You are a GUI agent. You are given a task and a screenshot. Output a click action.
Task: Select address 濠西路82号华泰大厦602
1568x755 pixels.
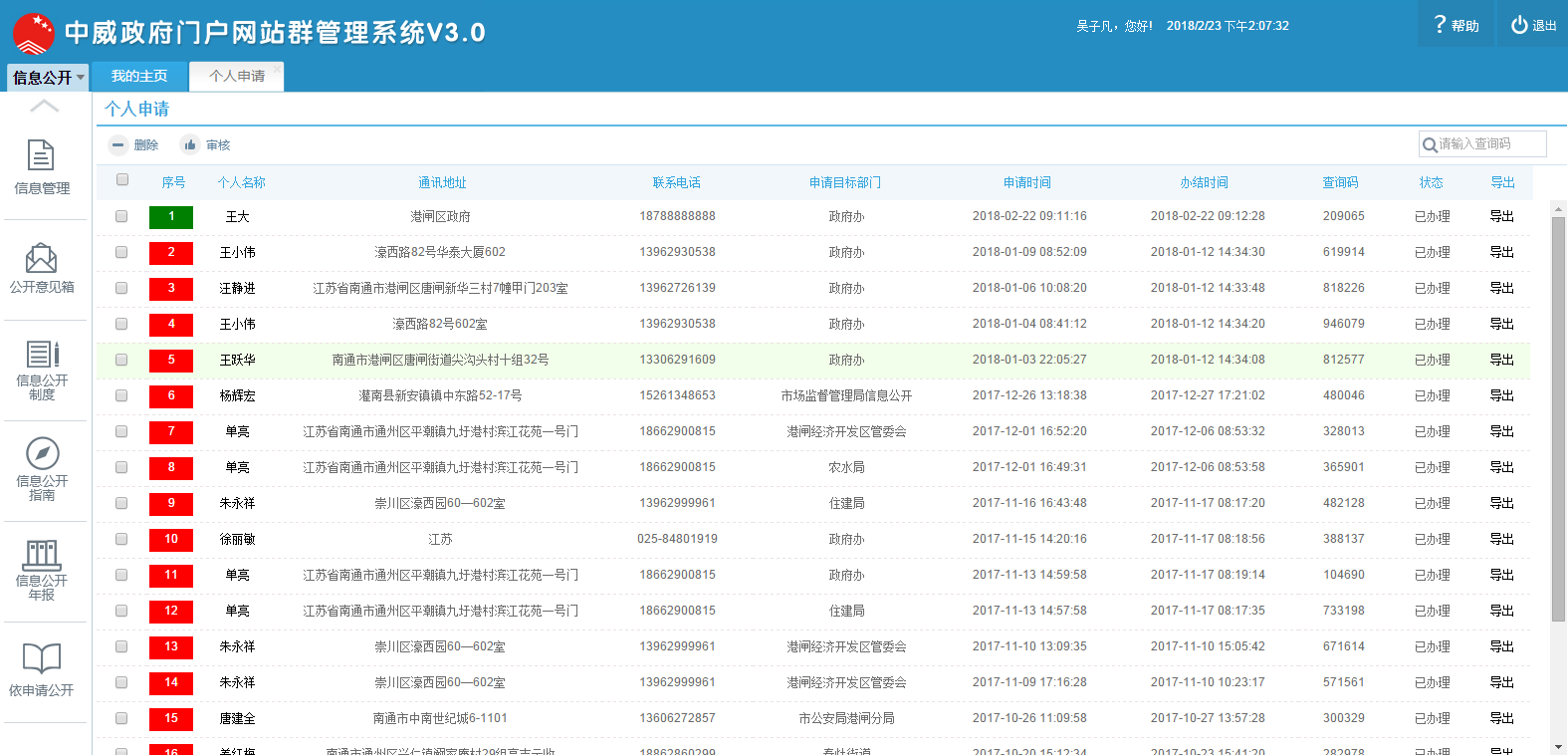(440, 252)
